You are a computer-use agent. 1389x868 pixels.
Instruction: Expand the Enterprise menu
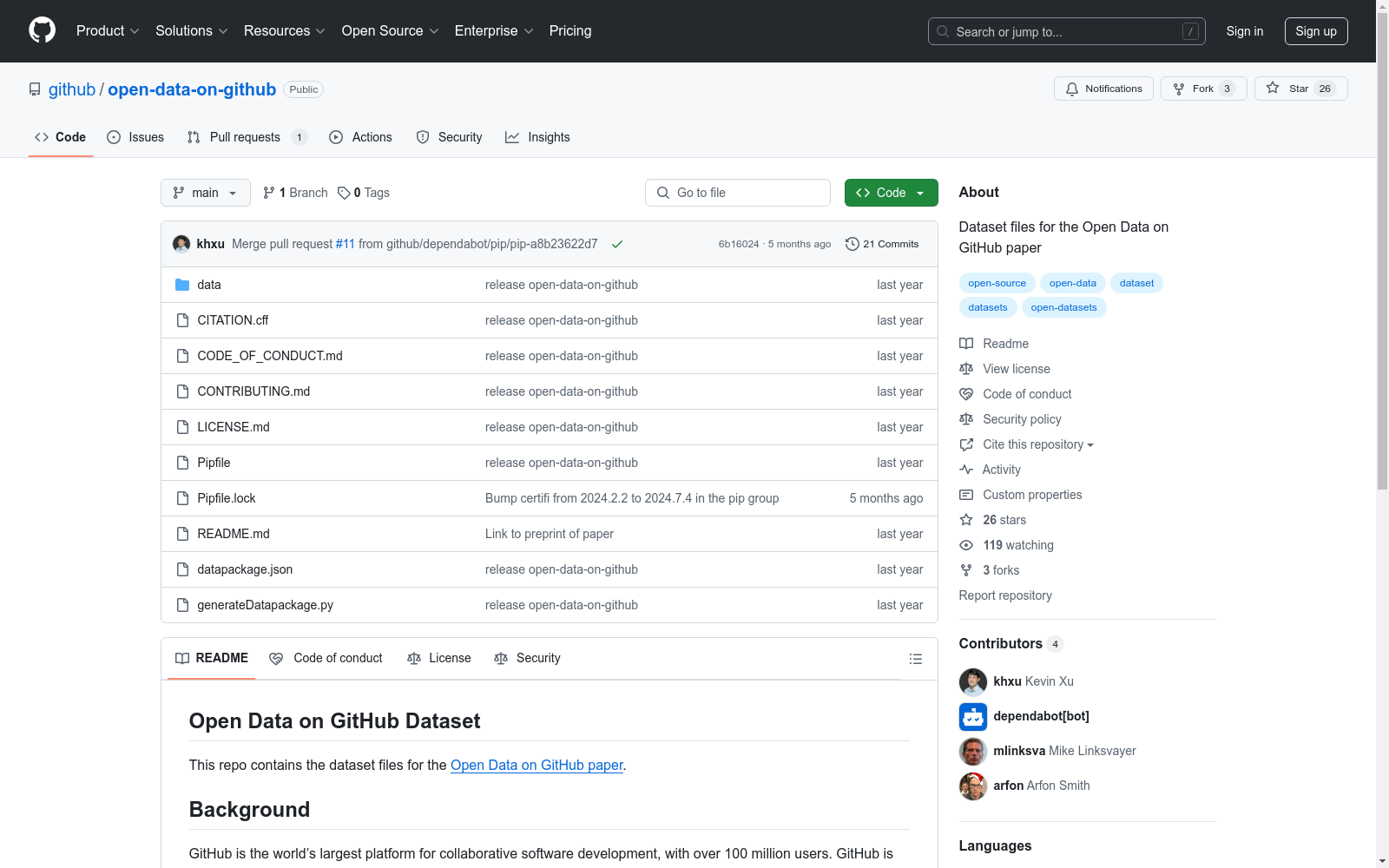pyautogui.click(x=494, y=31)
